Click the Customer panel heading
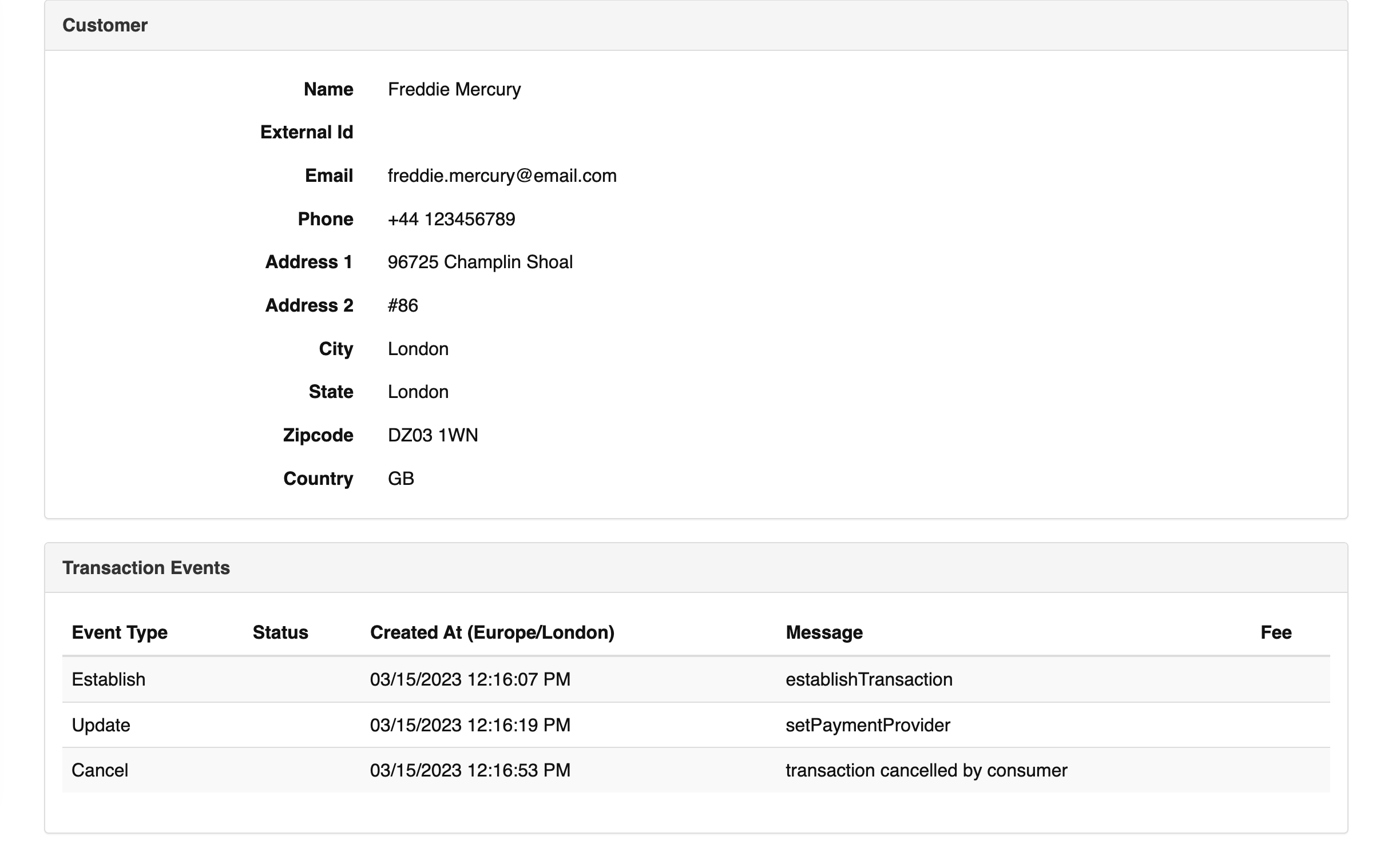 point(105,25)
